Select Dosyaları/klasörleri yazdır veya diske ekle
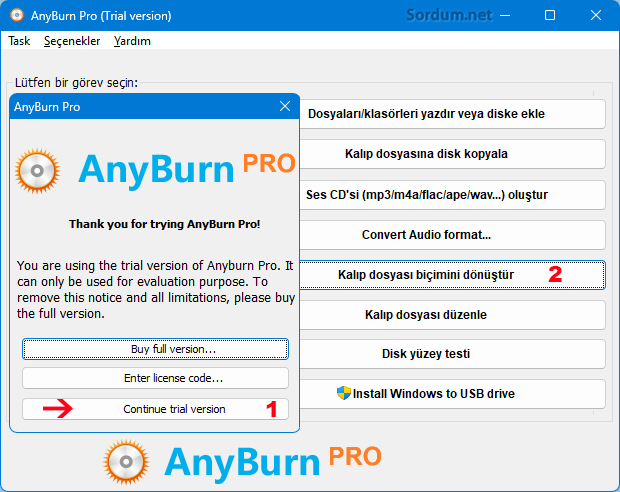620x492 pixels. tap(452, 114)
